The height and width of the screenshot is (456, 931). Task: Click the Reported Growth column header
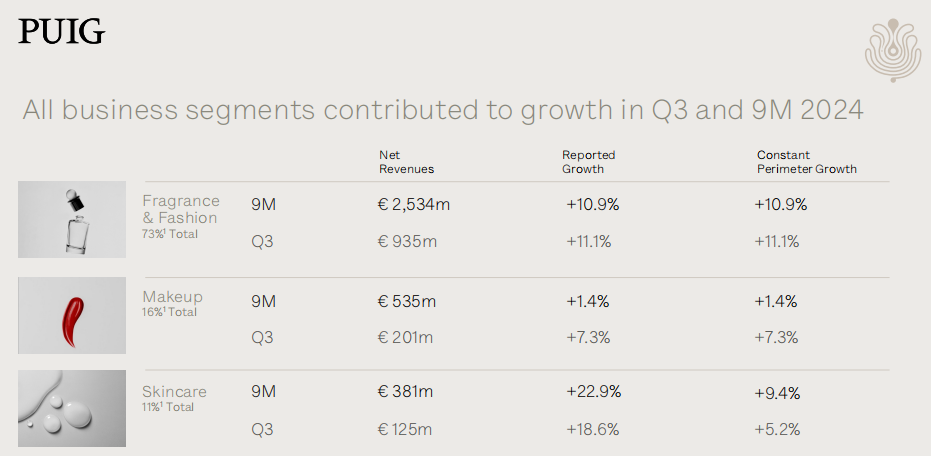(x=588, y=162)
